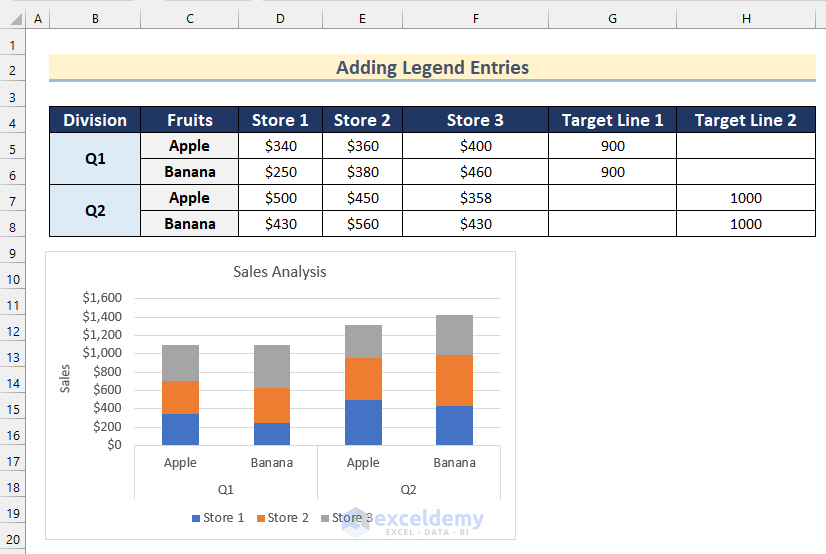Click the Store 2 header cell
The height and width of the screenshot is (554, 826).
[362, 120]
